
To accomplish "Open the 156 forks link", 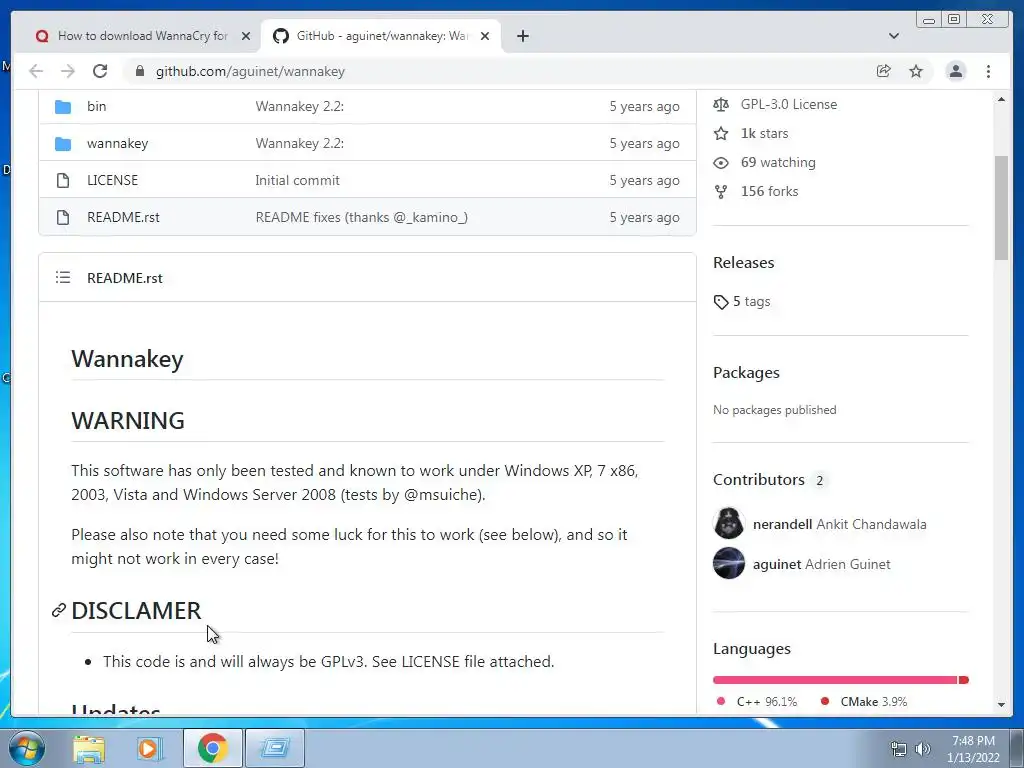I will click(x=769, y=191).
